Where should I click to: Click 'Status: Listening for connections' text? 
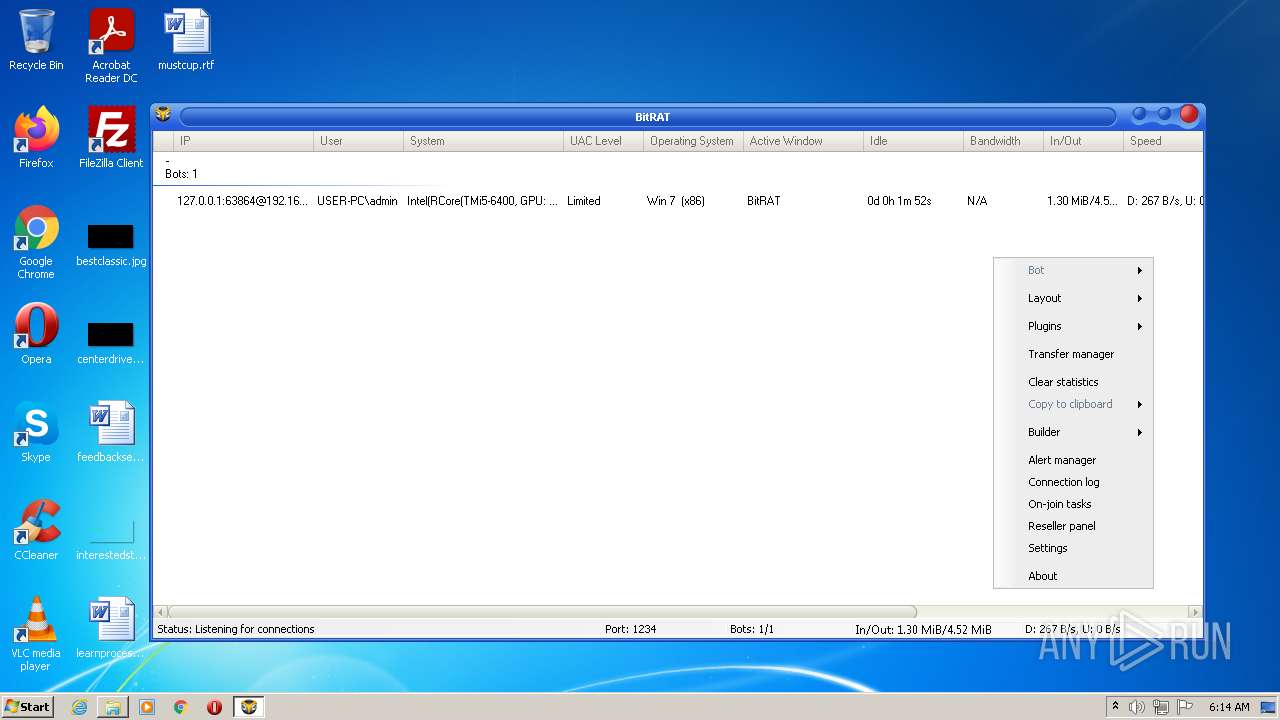(x=236, y=629)
